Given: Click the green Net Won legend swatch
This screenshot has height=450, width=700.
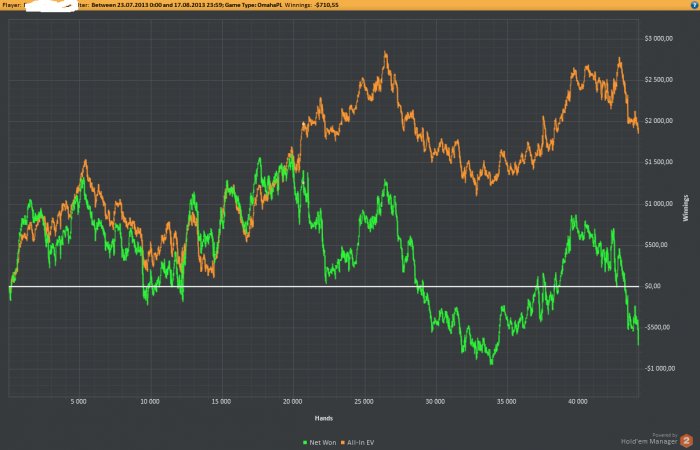Looking at the screenshot, I should pyautogui.click(x=305, y=443).
